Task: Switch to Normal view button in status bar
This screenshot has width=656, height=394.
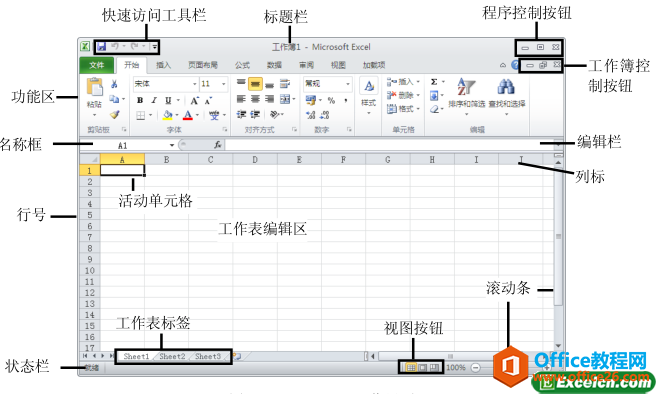Action: pos(411,368)
